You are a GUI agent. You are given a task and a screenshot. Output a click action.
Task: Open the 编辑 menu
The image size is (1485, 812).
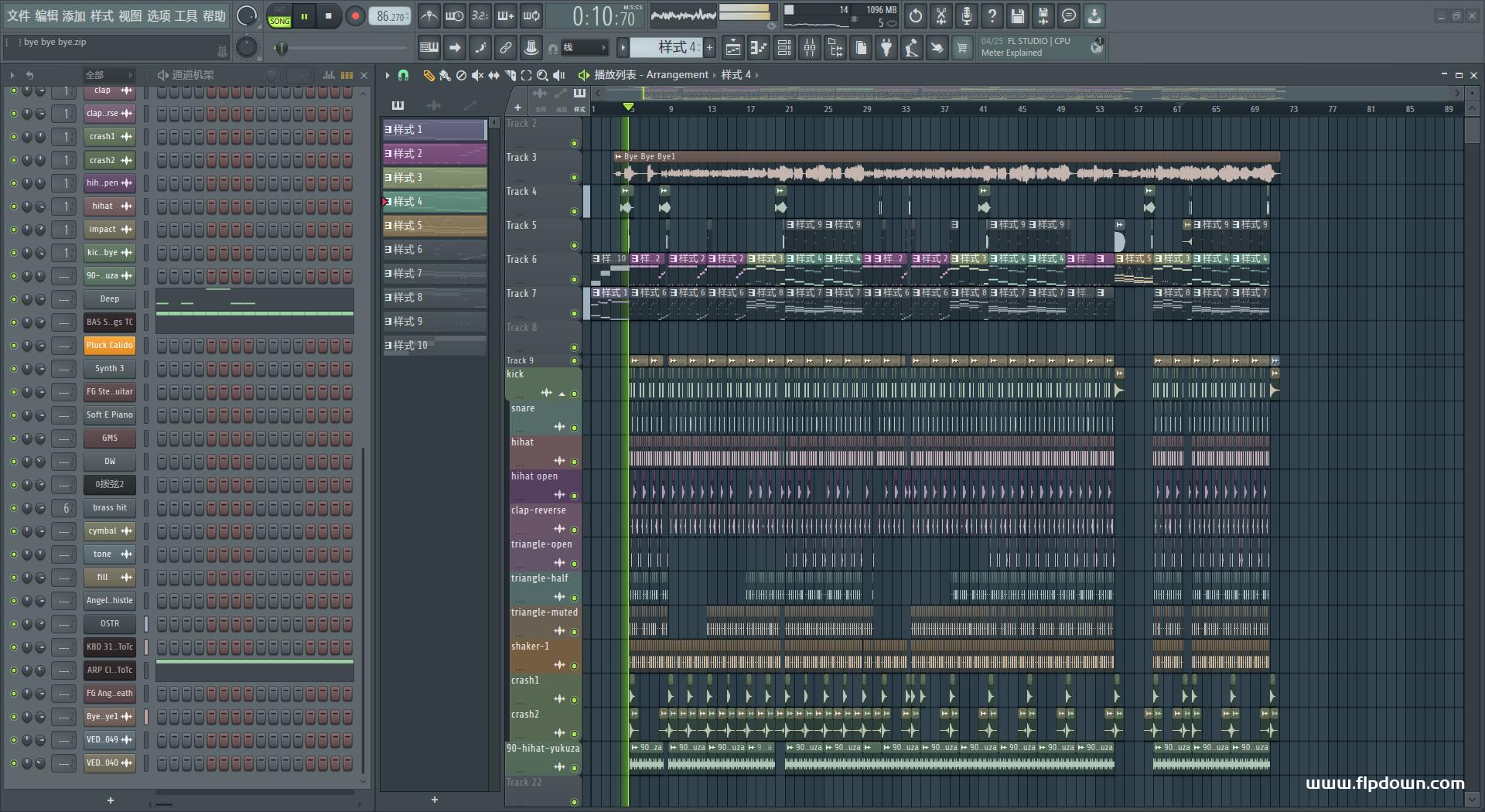click(46, 15)
